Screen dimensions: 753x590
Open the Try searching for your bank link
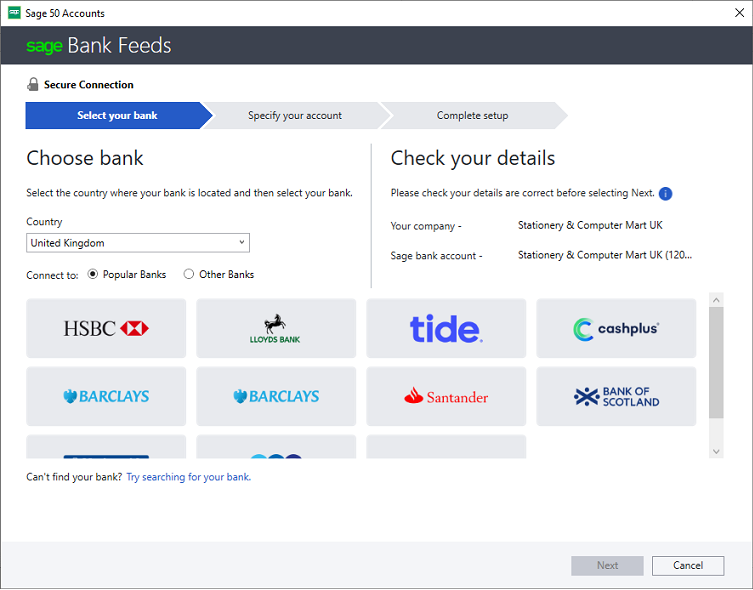point(188,478)
